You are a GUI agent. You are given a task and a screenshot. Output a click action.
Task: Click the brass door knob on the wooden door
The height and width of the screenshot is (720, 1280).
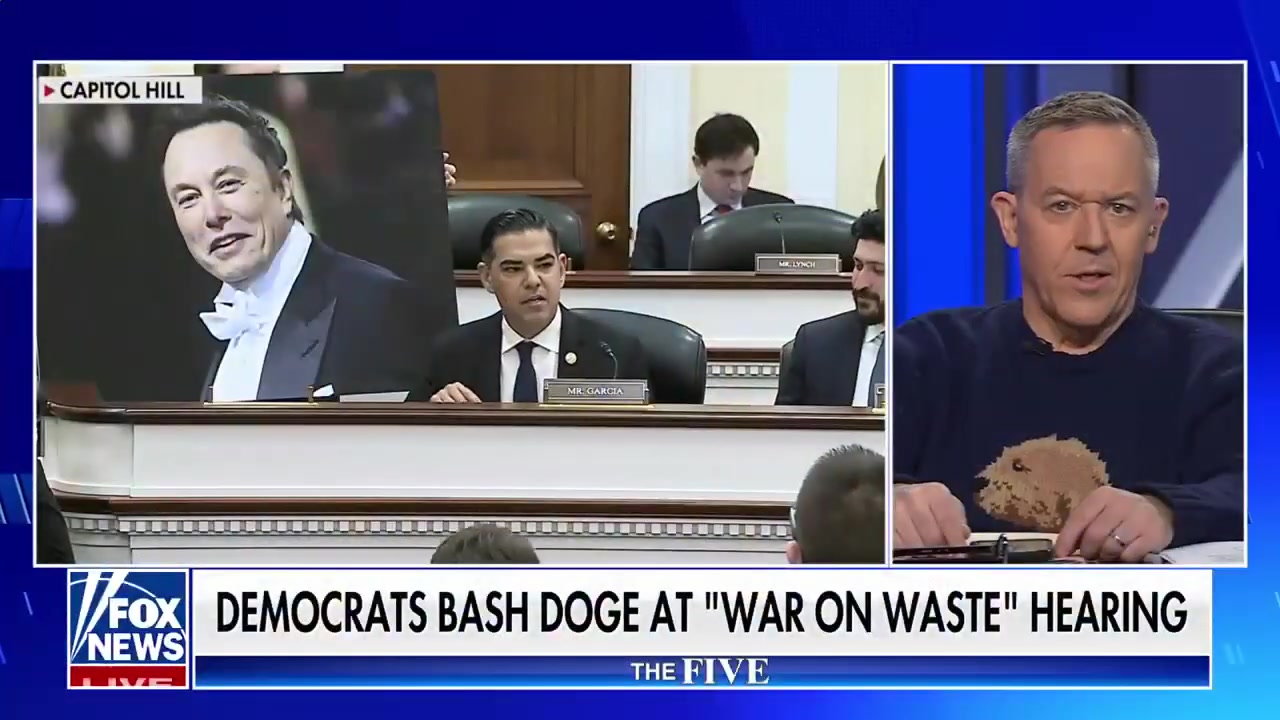pos(606,231)
